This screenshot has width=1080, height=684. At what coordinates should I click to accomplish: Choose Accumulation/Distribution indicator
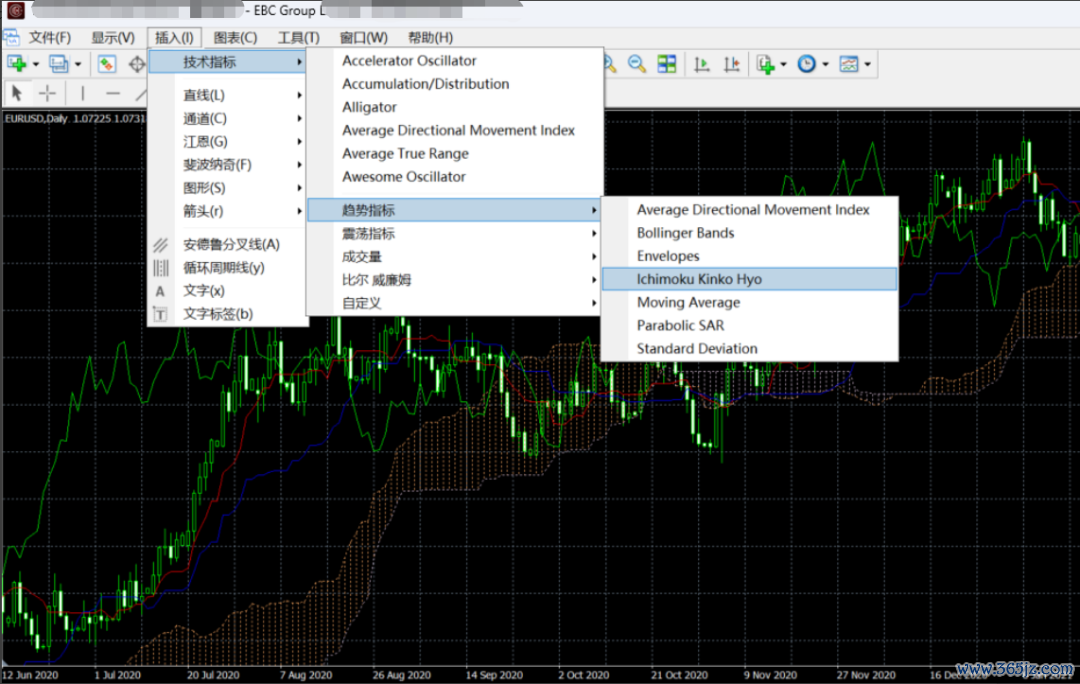click(x=455, y=84)
